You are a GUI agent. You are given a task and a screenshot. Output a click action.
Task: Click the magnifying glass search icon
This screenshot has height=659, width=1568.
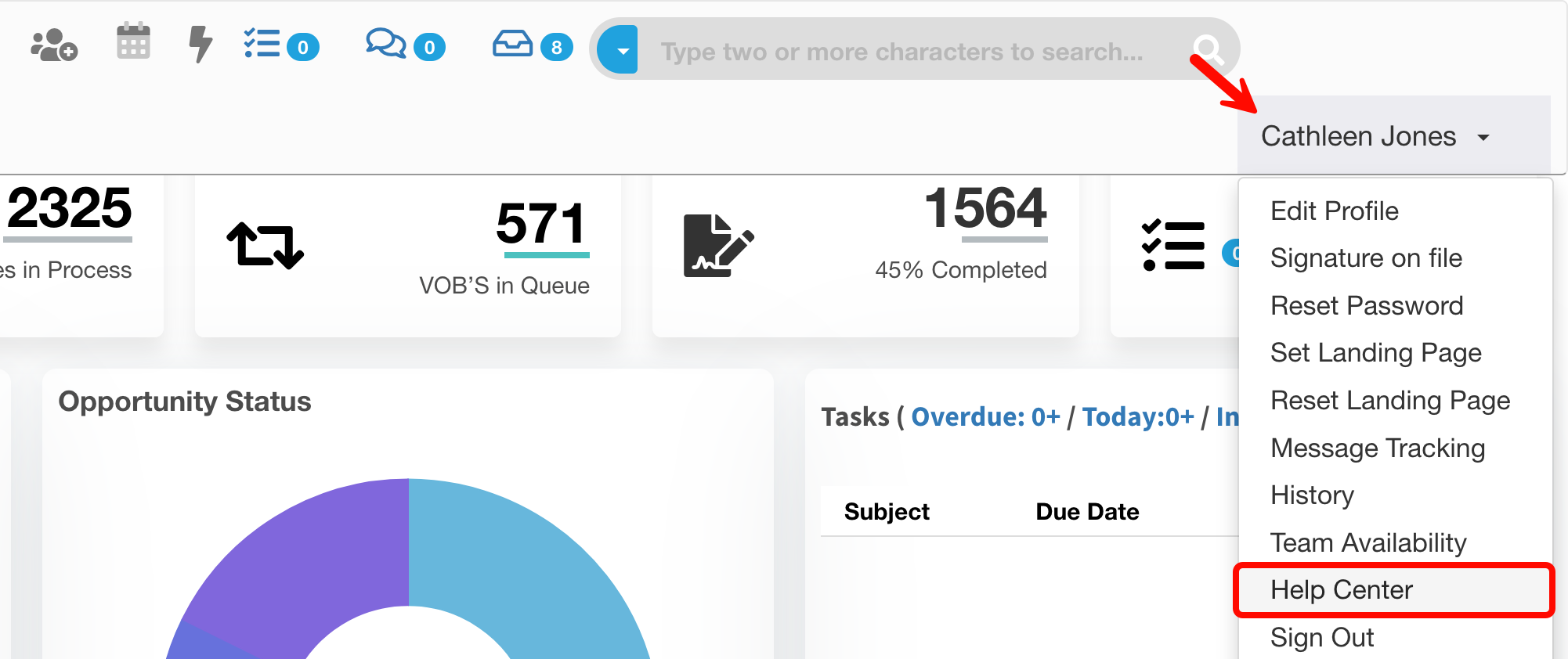1208,50
